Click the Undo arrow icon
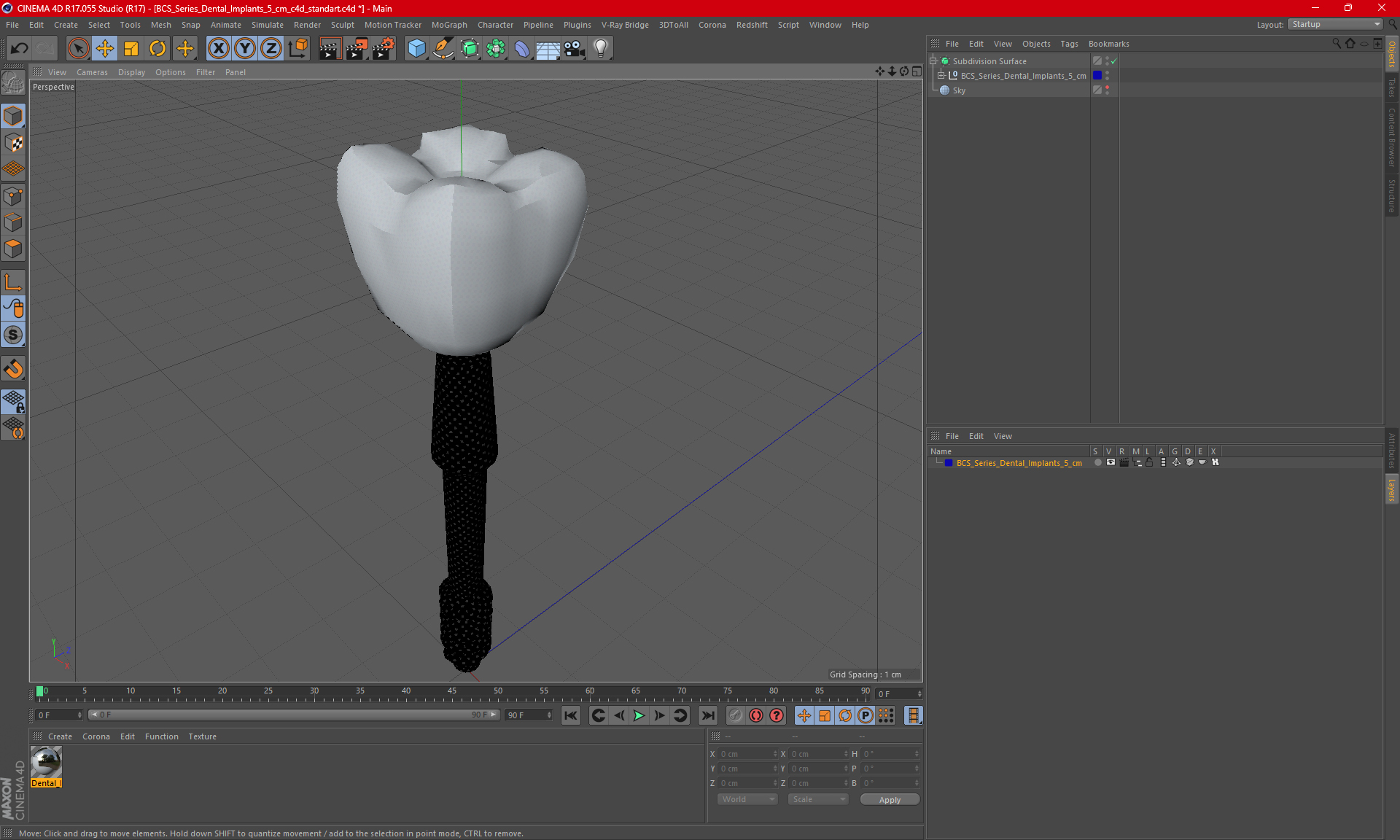This screenshot has width=1400, height=840. tap(20, 48)
